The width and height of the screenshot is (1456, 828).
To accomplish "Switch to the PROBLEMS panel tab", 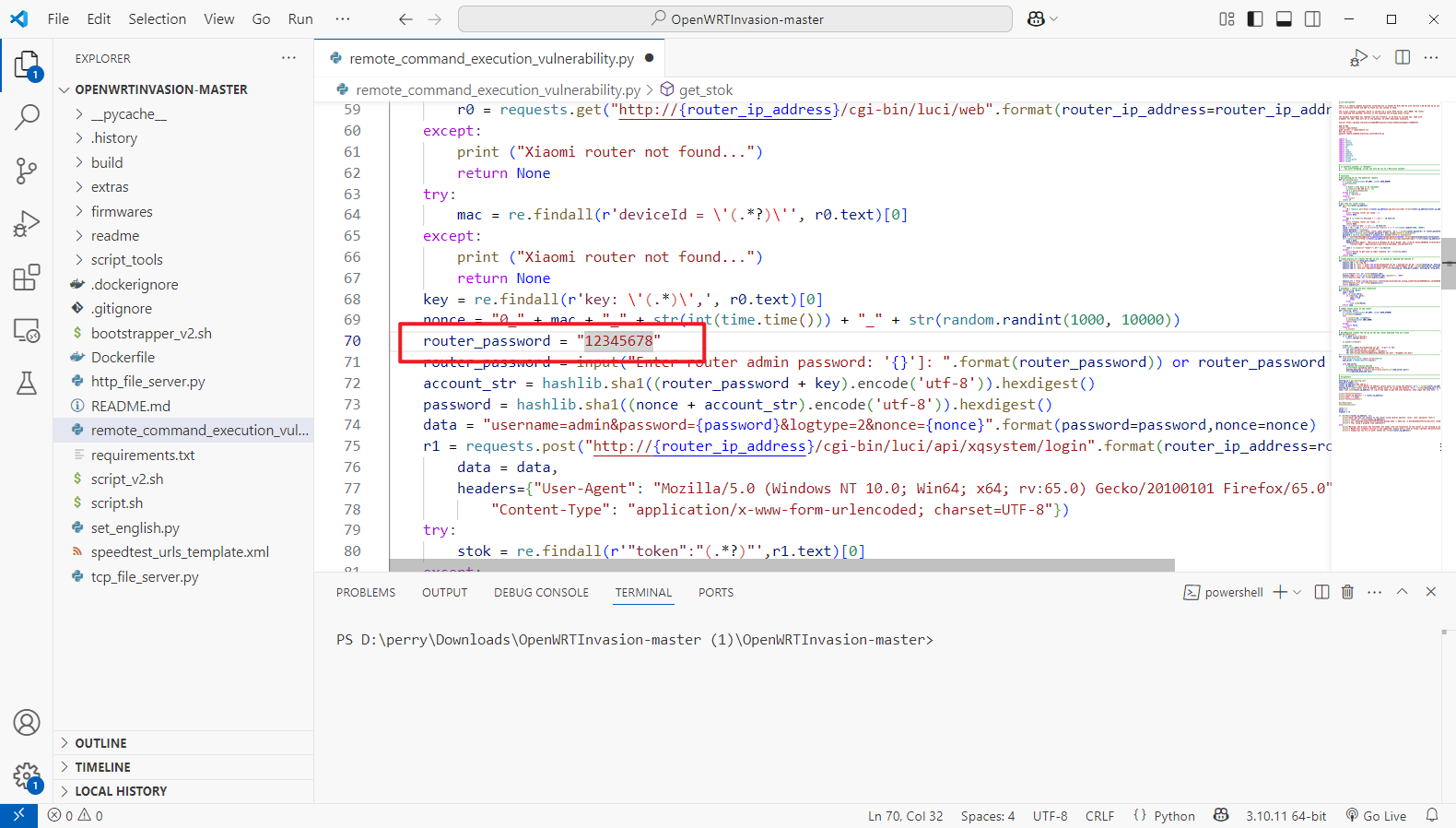I will pos(366,592).
